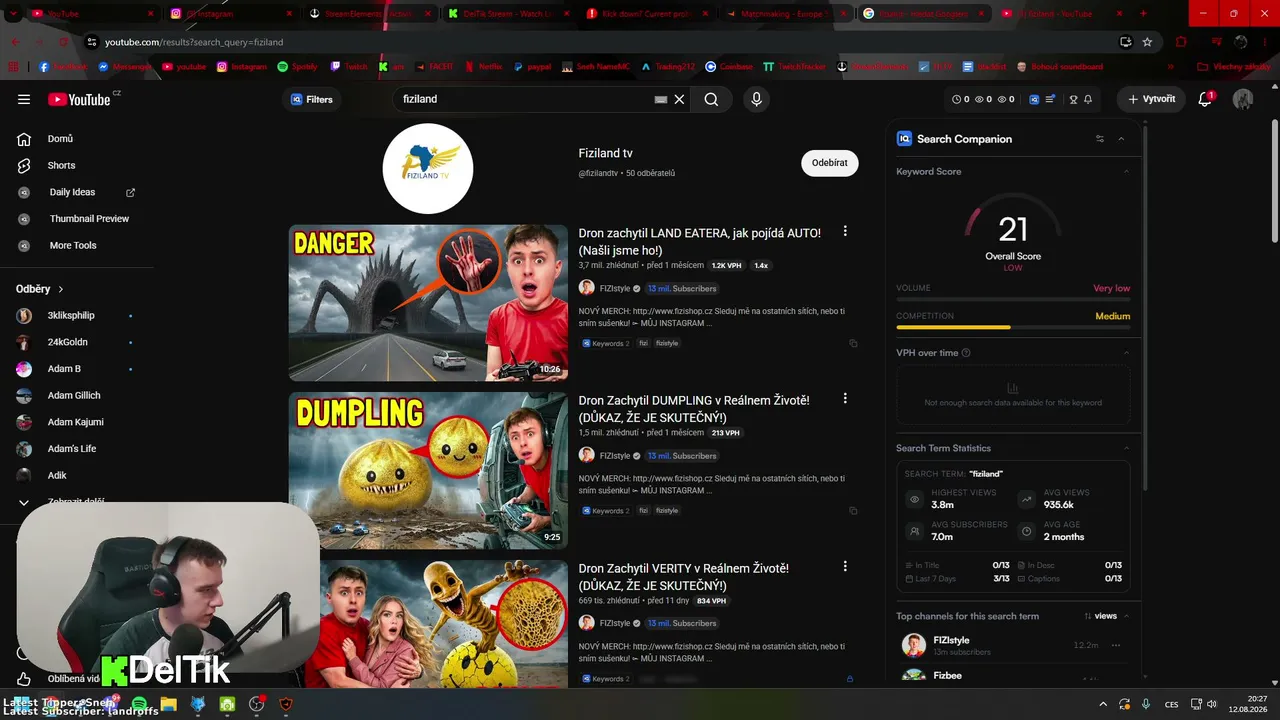The height and width of the screenshot is (720, 1280).
Task: Open the on-screen keyboard in search box
Action: [661, 100]
